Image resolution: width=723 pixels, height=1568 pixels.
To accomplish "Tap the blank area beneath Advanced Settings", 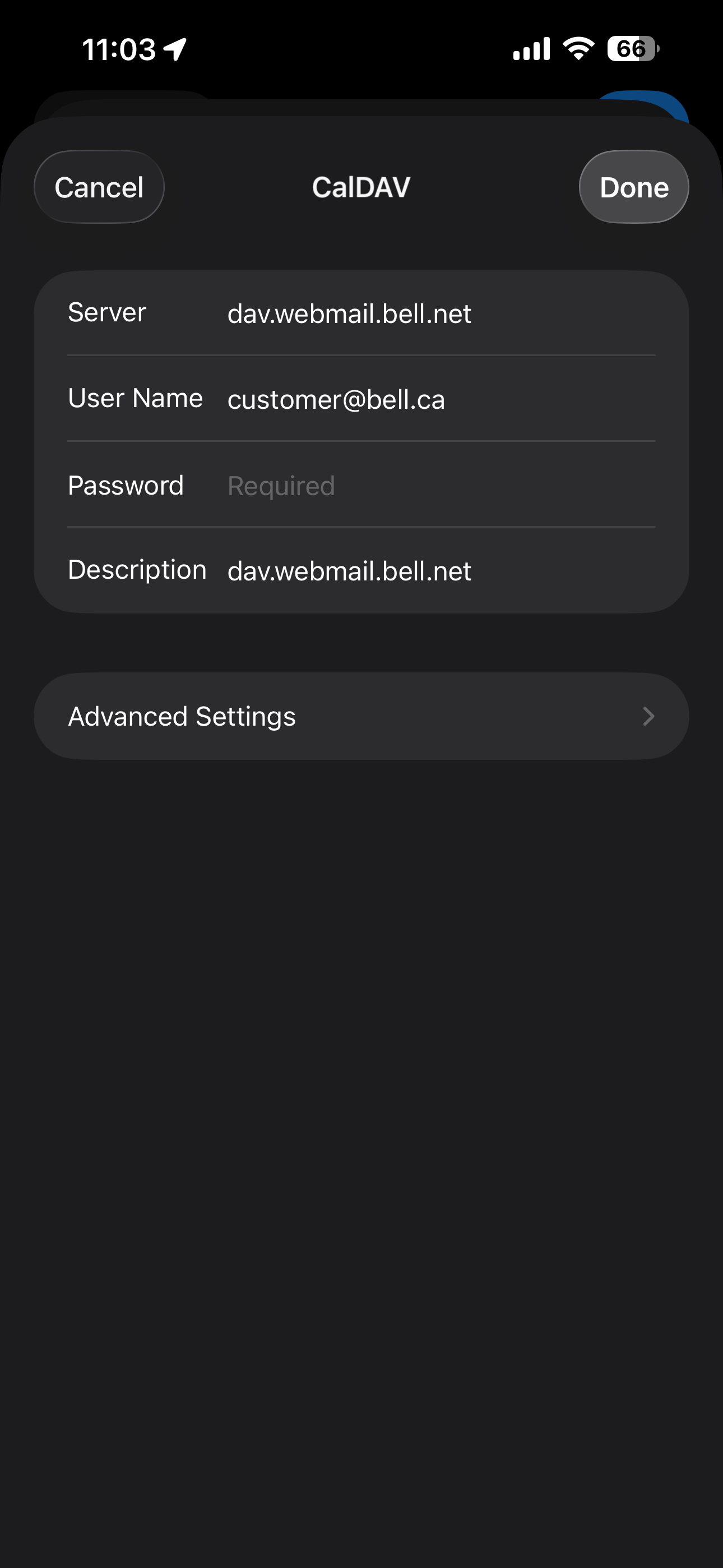I will coord(360,1096).
